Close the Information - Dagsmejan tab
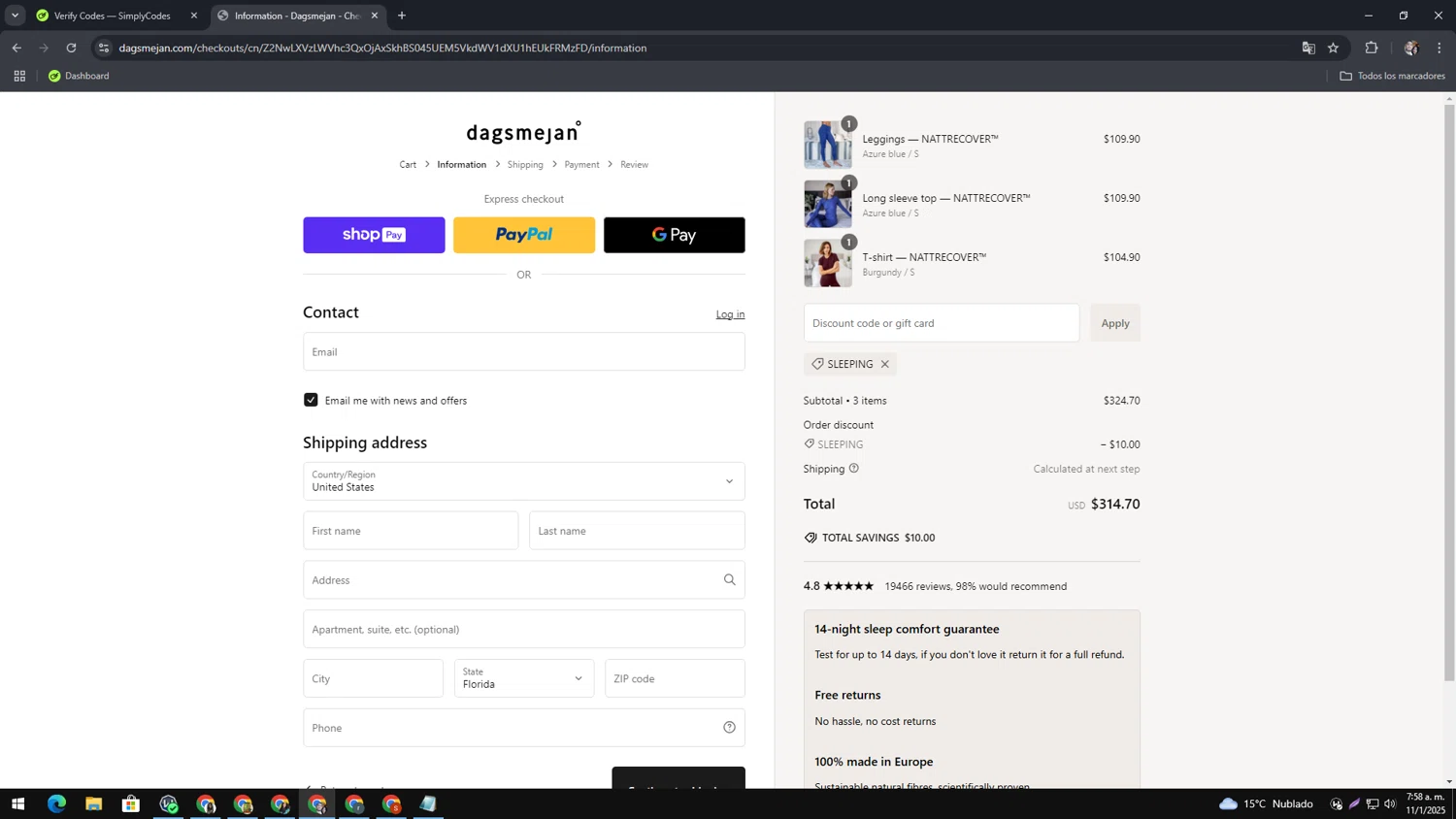 pos(375,16)
